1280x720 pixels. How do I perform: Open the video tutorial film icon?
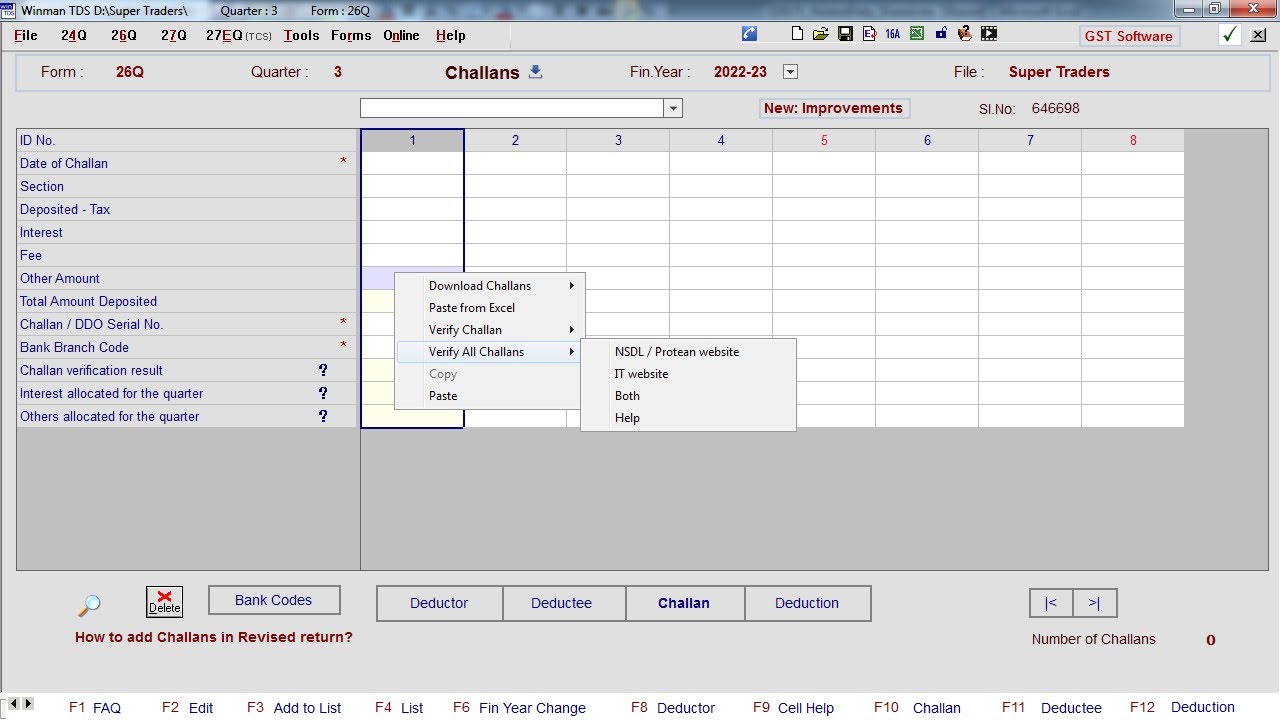tap(989, 34)
